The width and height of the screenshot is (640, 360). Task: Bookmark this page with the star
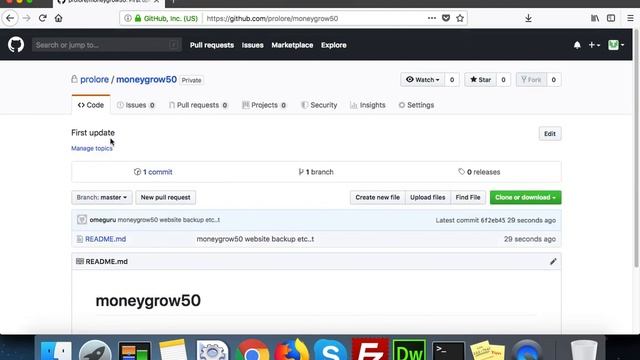tap(460, 18)
